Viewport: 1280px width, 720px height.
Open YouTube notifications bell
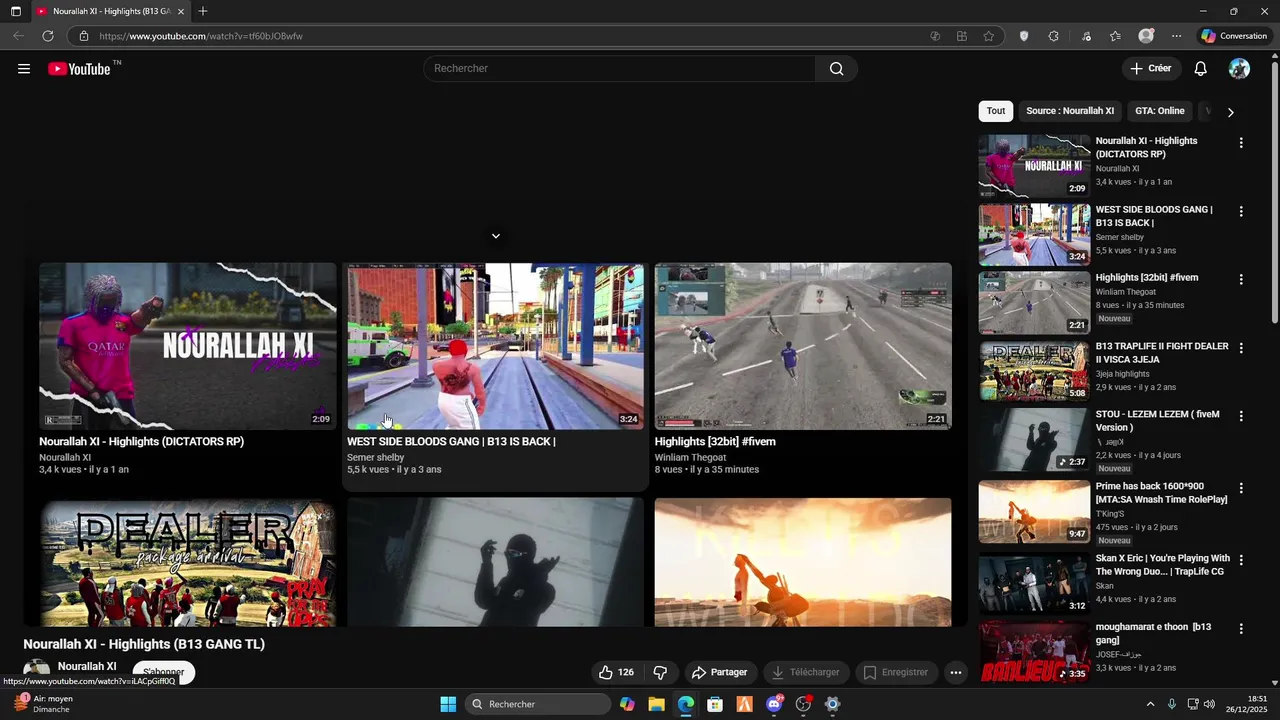pyautogui.click(x=1201, y=69)
